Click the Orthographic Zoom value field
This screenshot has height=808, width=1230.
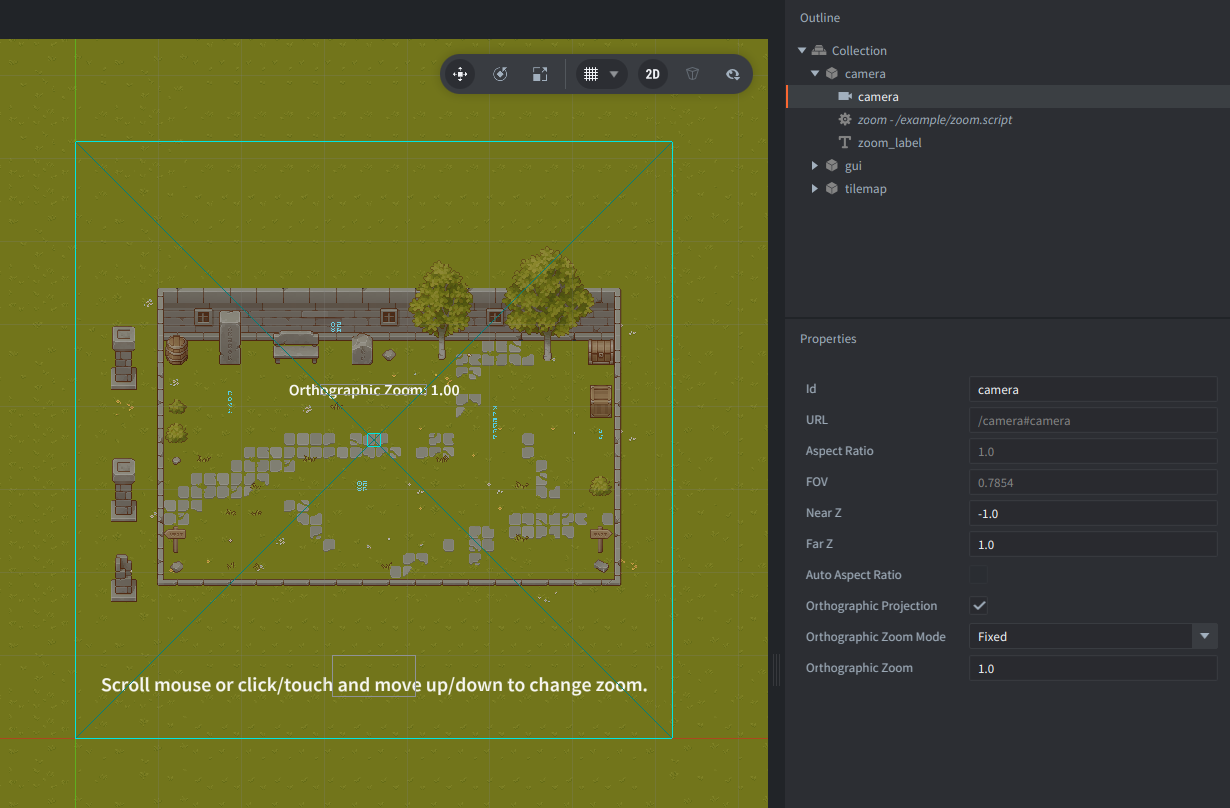tap(1092, 668)
